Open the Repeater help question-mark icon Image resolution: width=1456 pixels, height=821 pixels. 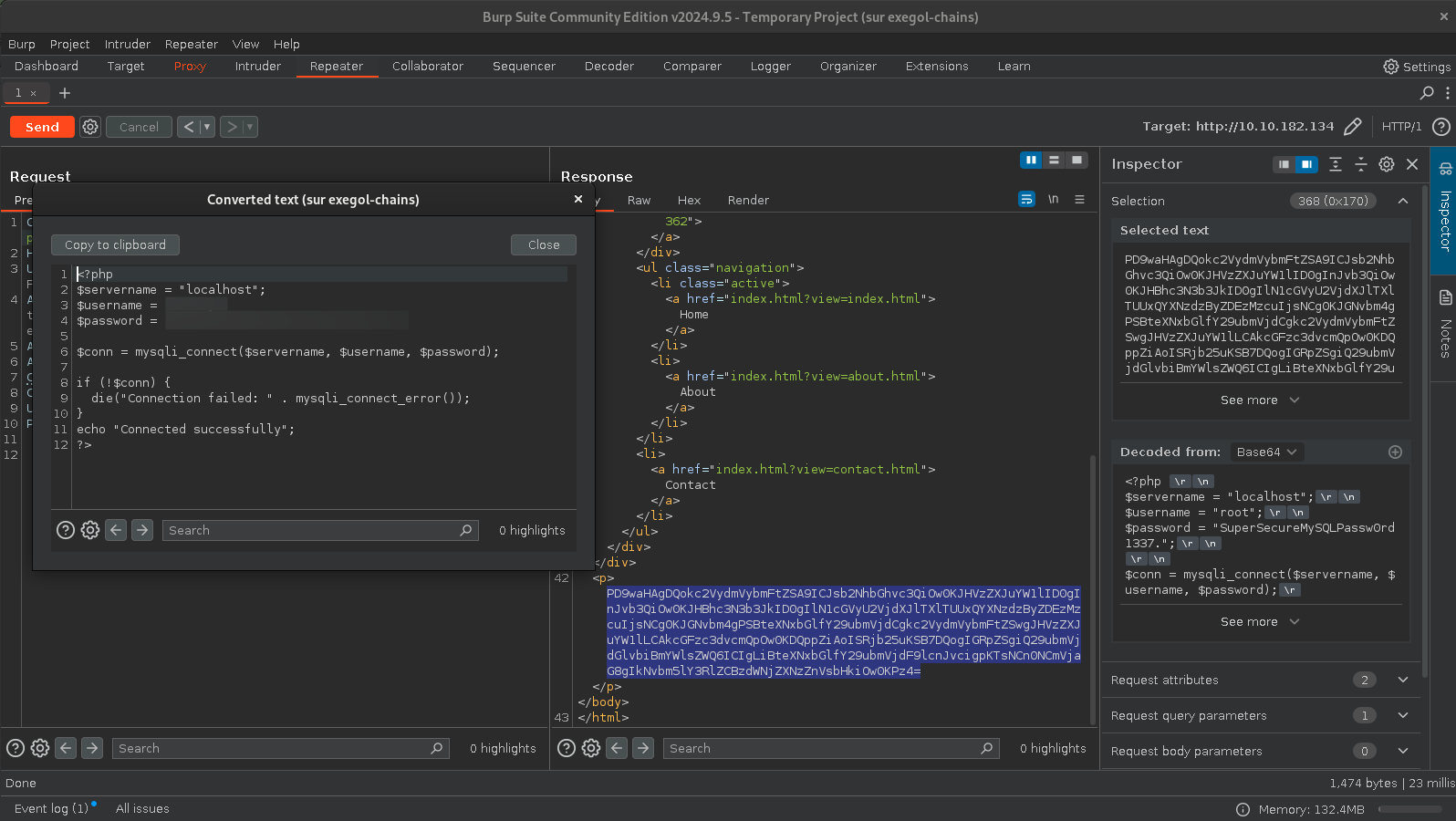(1441, 127)
